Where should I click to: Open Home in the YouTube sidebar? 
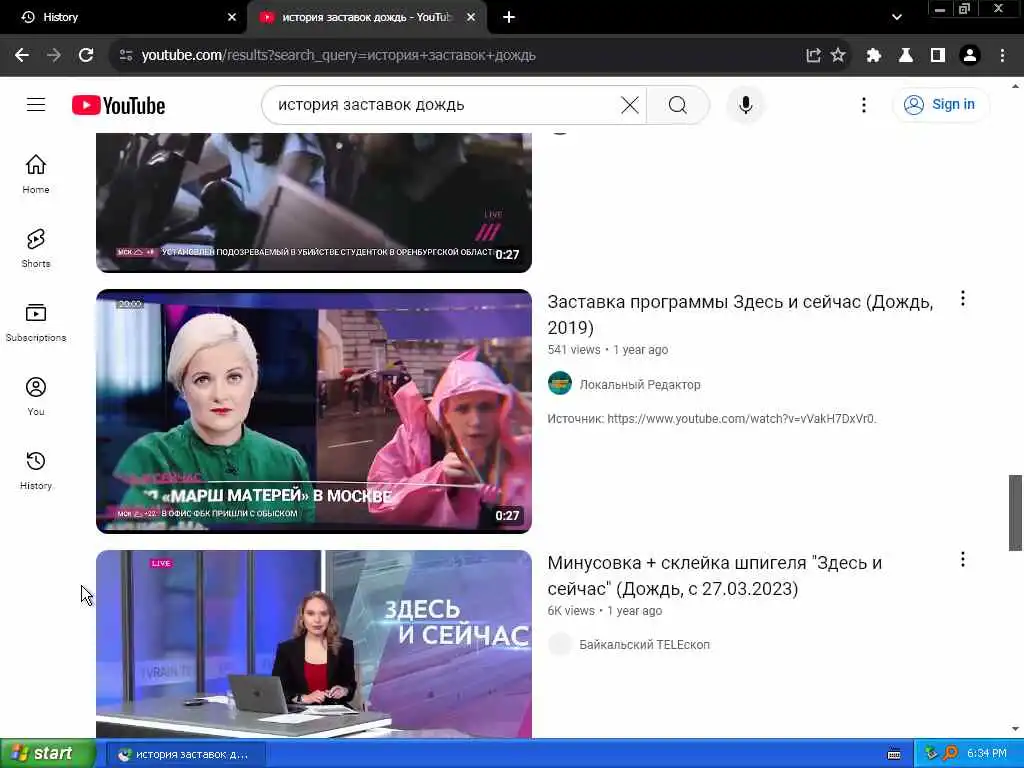36,174
